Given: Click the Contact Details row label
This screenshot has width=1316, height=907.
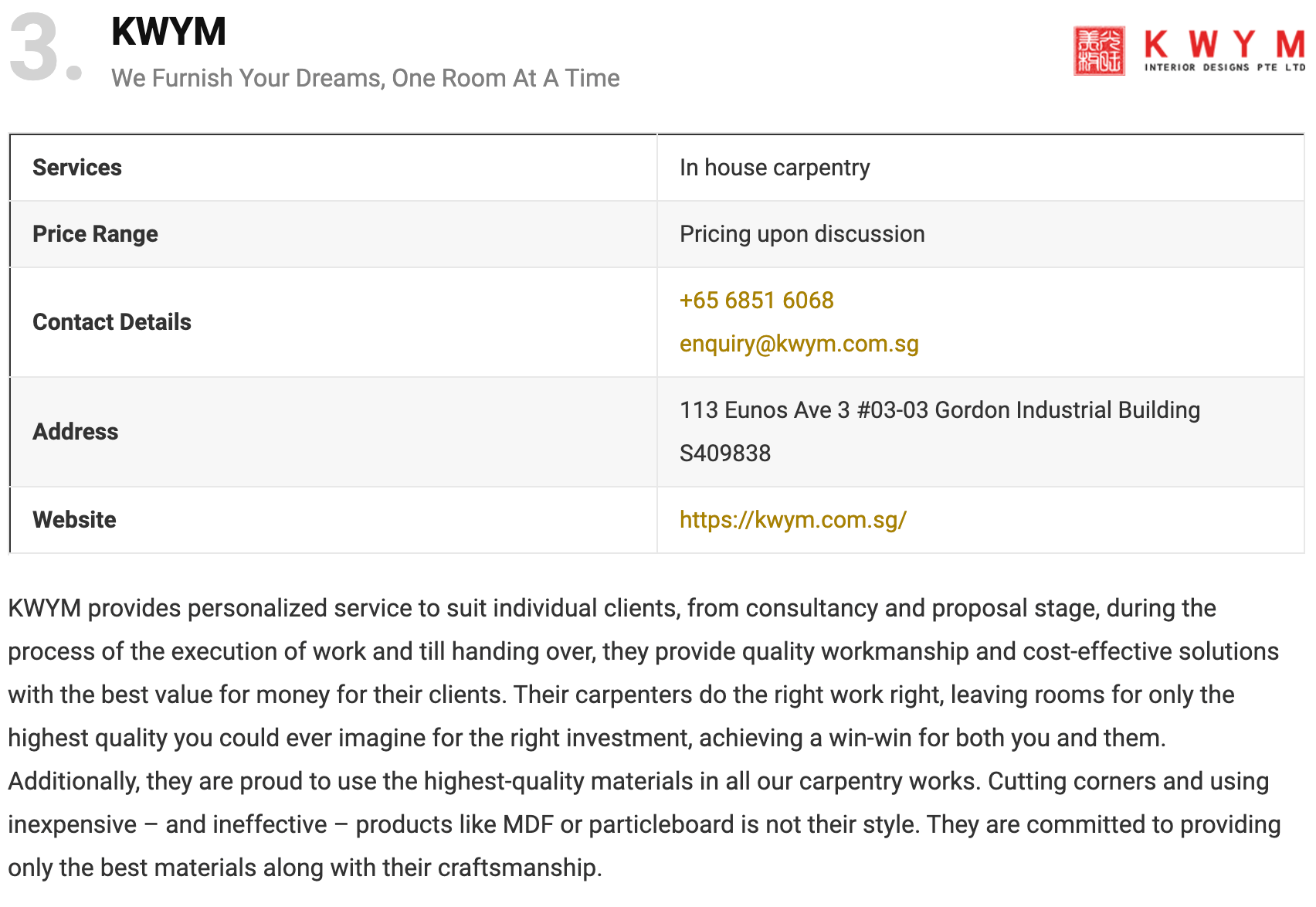Looking at the screenshot, I should (112, 322).
